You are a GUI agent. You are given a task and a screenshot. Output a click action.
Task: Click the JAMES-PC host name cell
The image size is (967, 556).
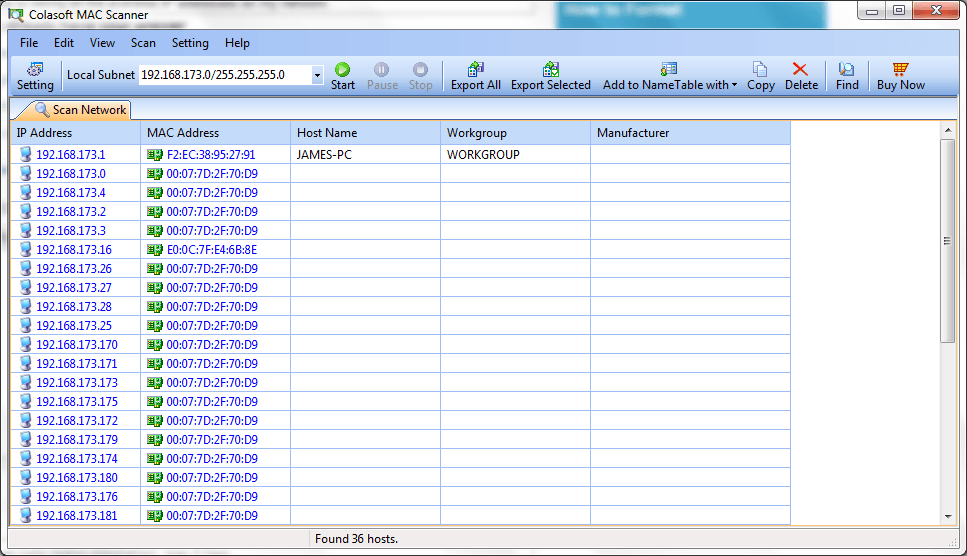[x=365, y=155]
